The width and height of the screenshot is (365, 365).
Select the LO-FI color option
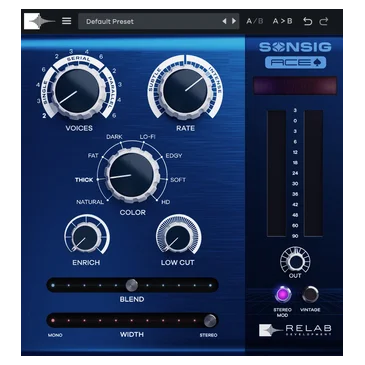(147, 137)
